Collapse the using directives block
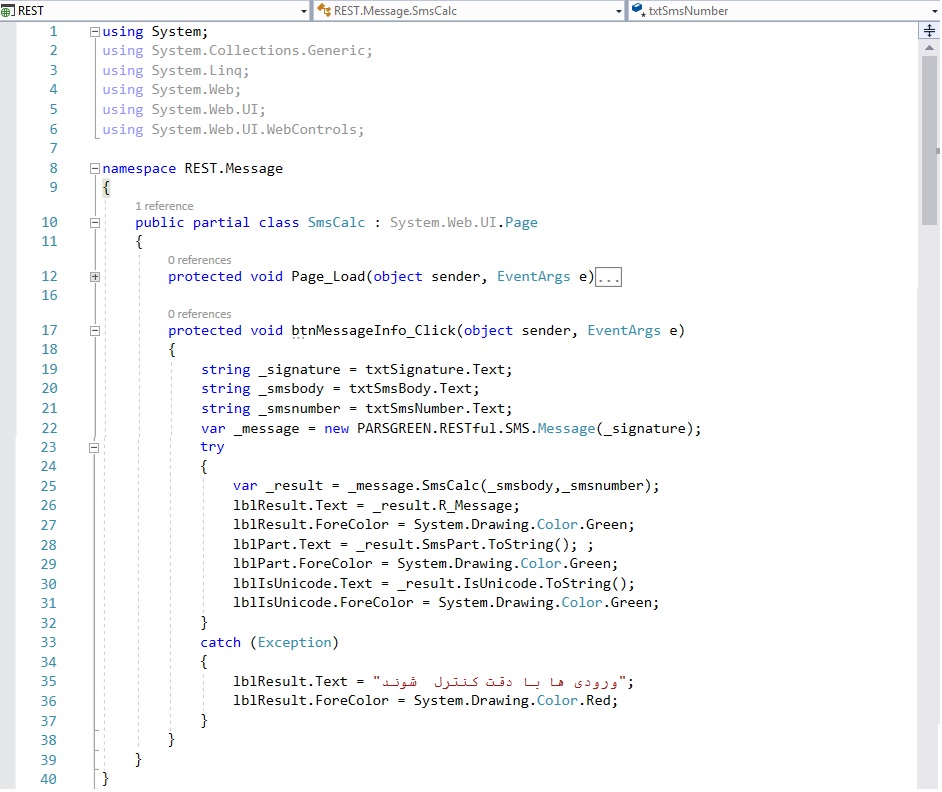This screenshot has height=792, width=942. (x=95, y=31)
